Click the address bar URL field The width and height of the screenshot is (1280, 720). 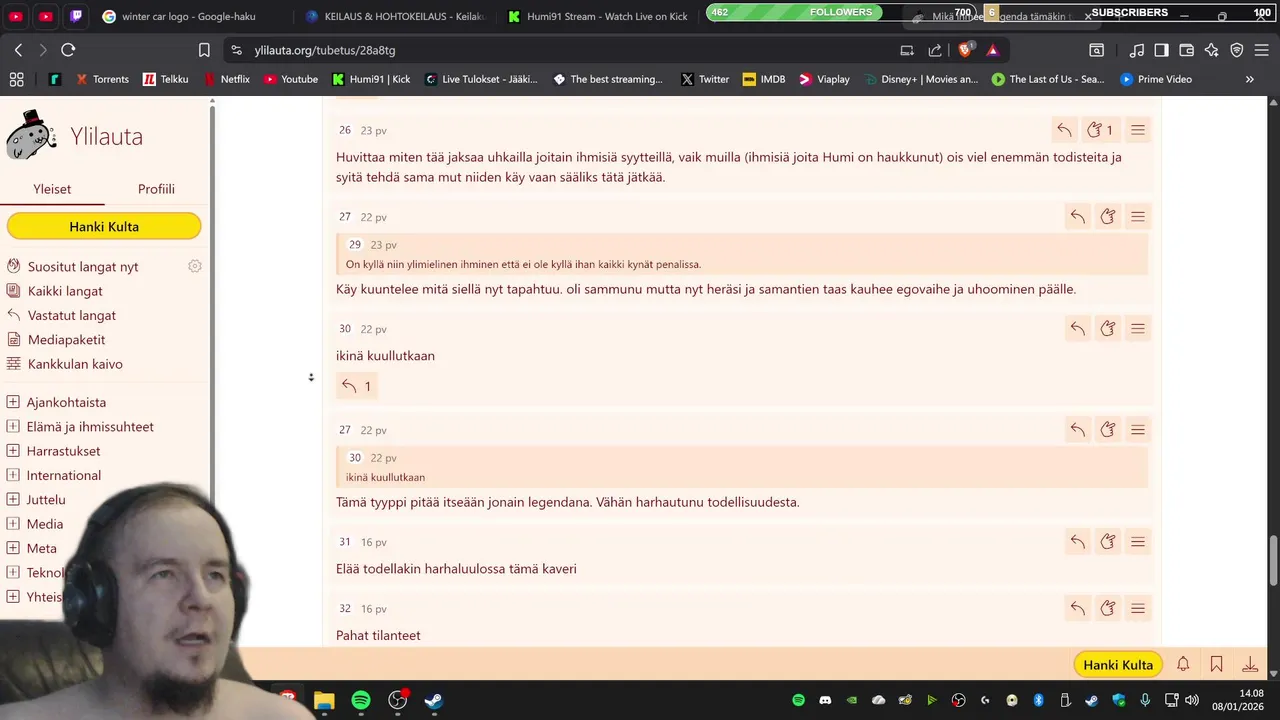pyautogui.click(x=560, y=50)
